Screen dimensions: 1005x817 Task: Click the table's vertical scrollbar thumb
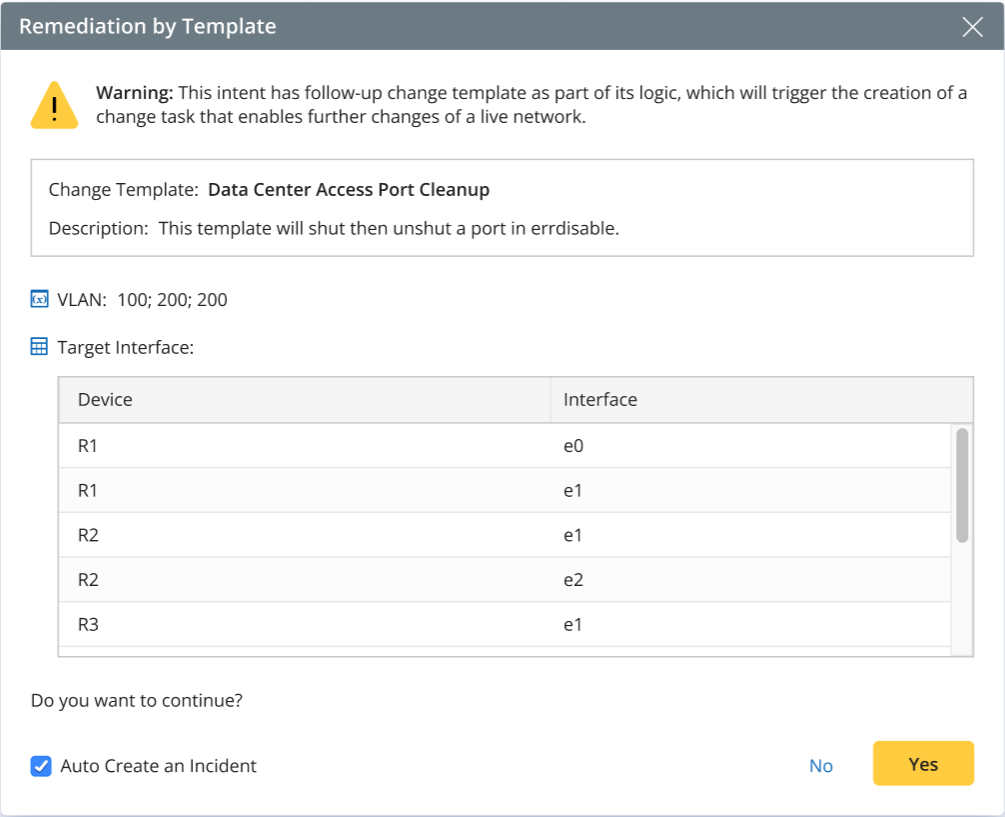961,485
